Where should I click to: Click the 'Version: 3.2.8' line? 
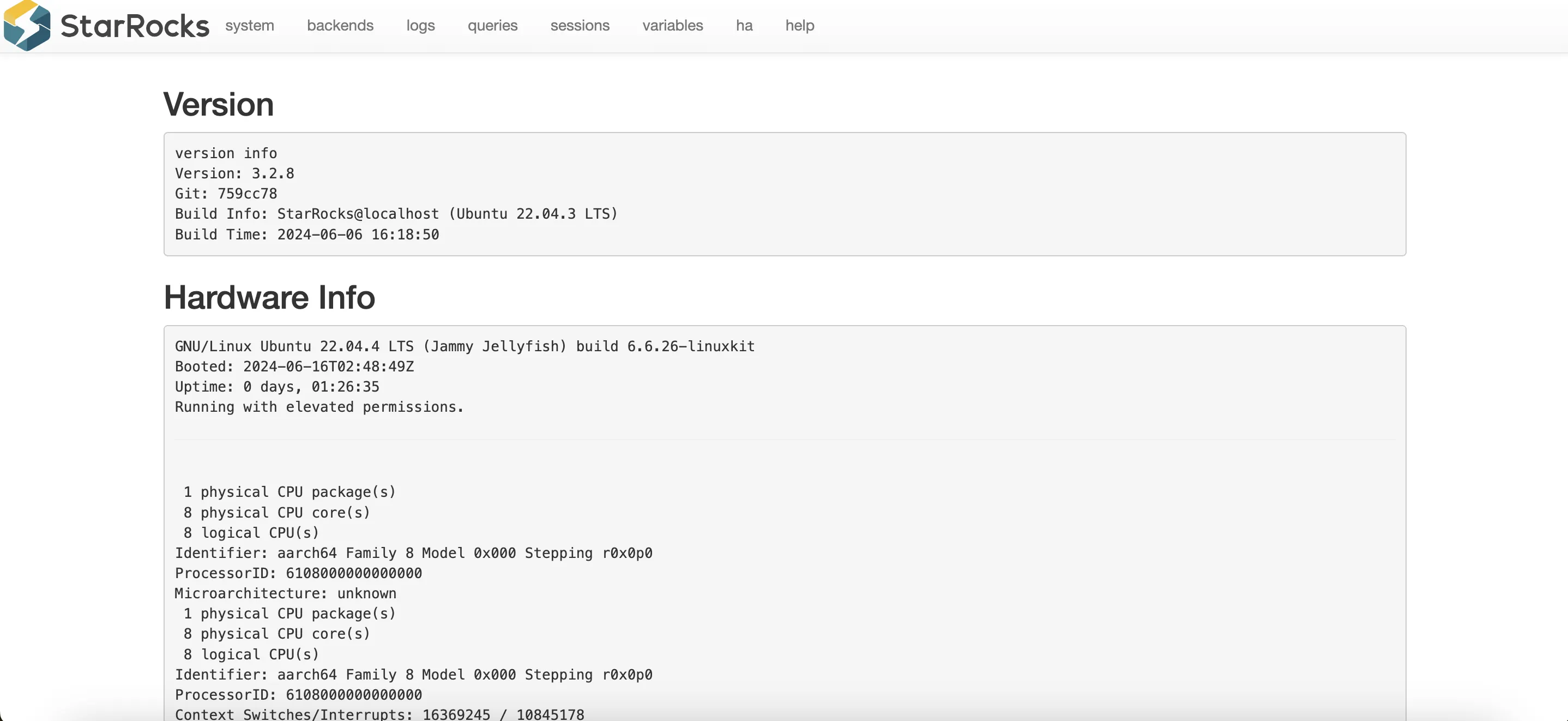pyautogui.click(x=234, y=173)
